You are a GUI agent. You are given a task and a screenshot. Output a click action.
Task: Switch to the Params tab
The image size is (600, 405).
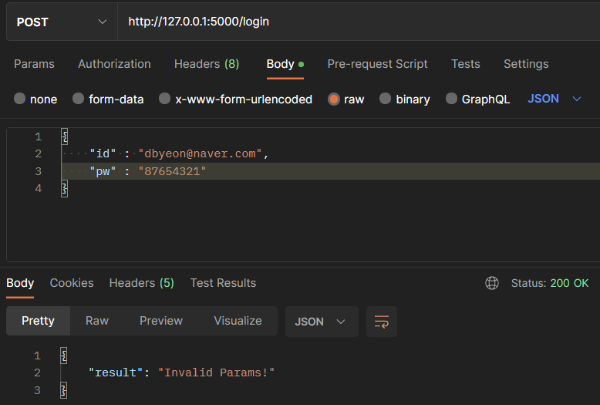(34, 64)
